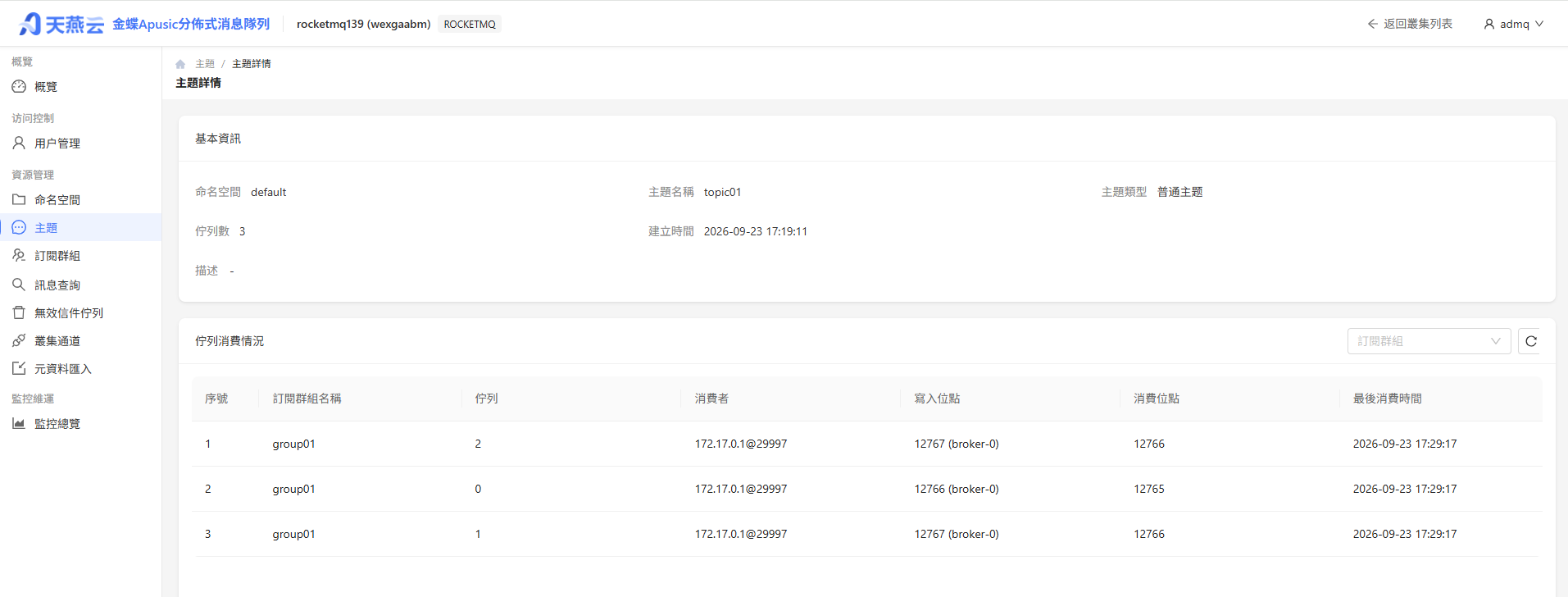Expand the admq account menu chevron

click(x=1539, y=24)
